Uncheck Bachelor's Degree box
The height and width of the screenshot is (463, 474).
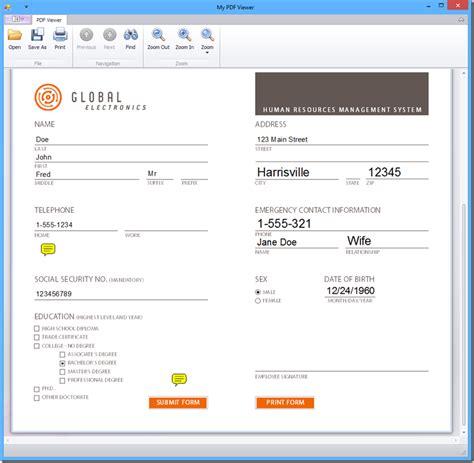tap(62, 363)
